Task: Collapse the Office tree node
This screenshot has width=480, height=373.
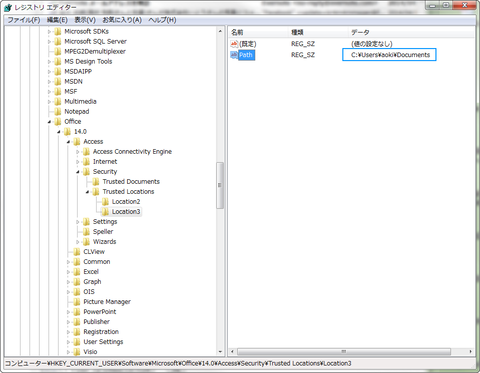Action: pos(49,122)
